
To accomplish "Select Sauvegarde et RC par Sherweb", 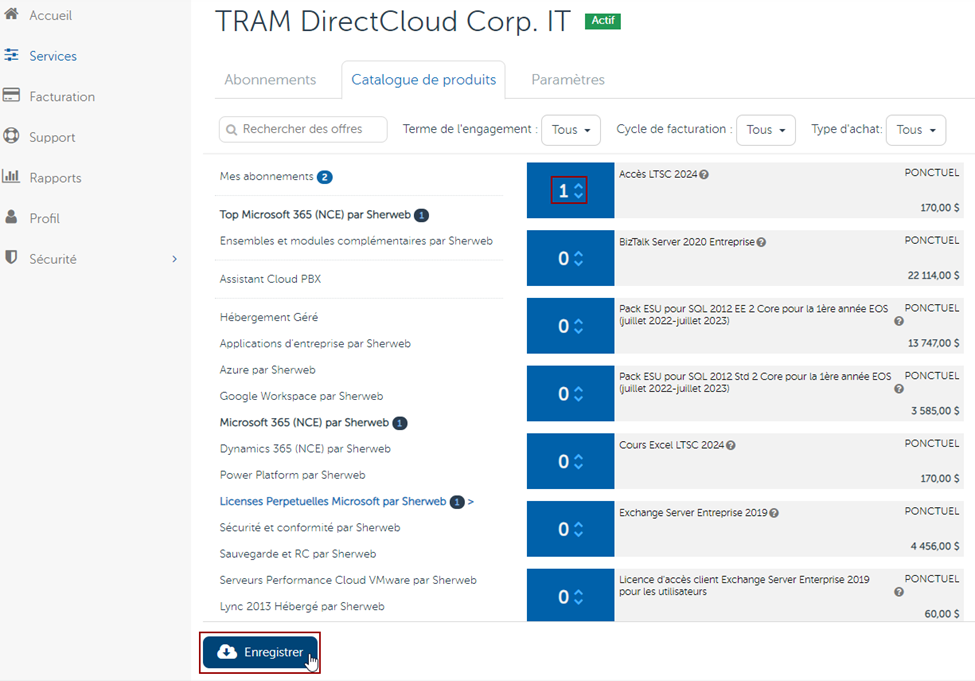I will [298, 554].
